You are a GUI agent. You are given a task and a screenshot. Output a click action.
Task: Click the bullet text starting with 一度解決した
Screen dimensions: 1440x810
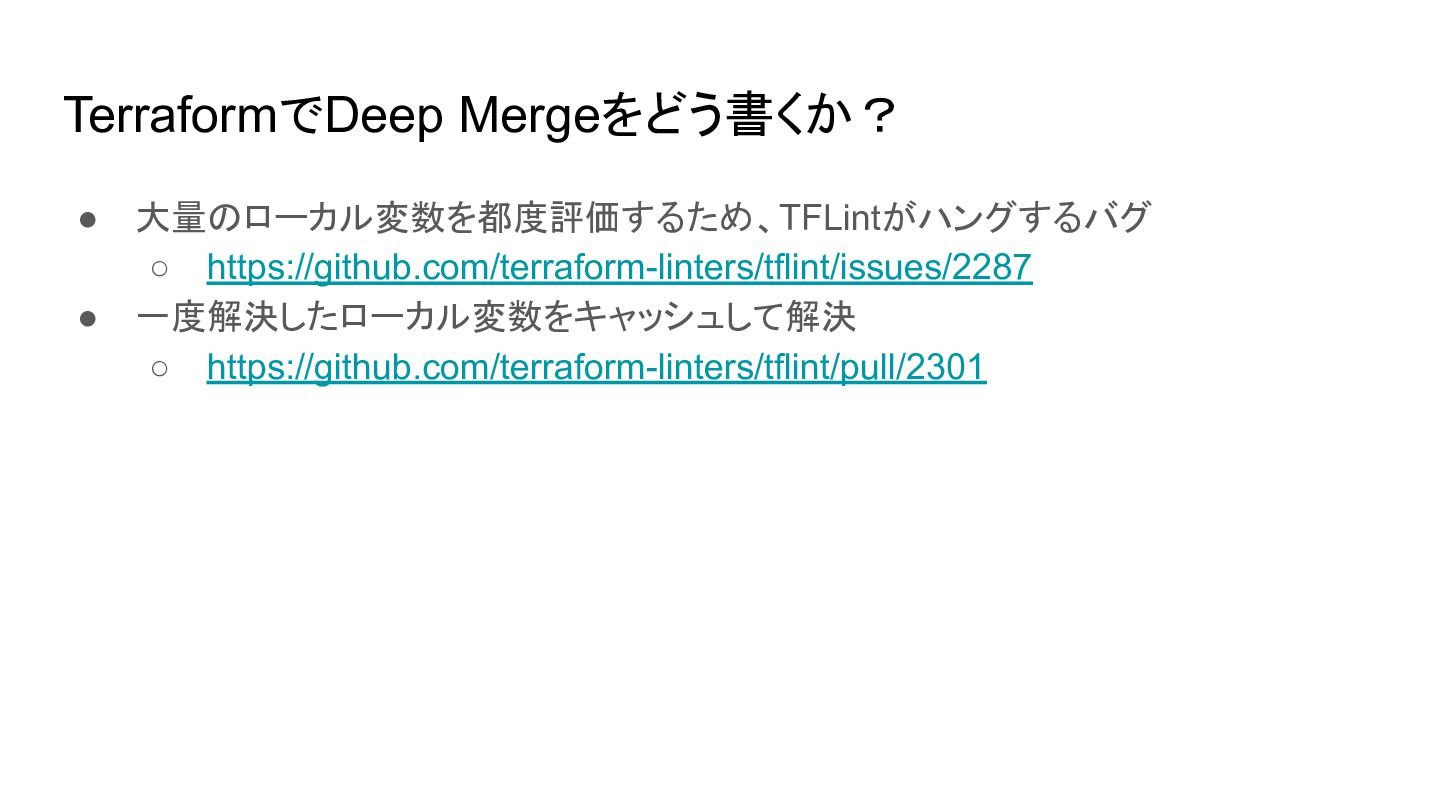(496, 317)
